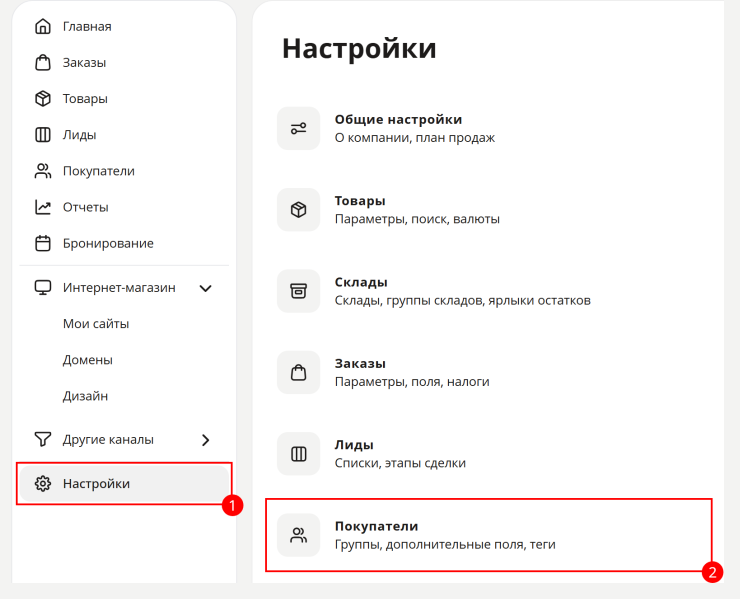Click text 'Параметры, поиск, валюты'
Screen dimensions: 740x599
tap(417, 219)
